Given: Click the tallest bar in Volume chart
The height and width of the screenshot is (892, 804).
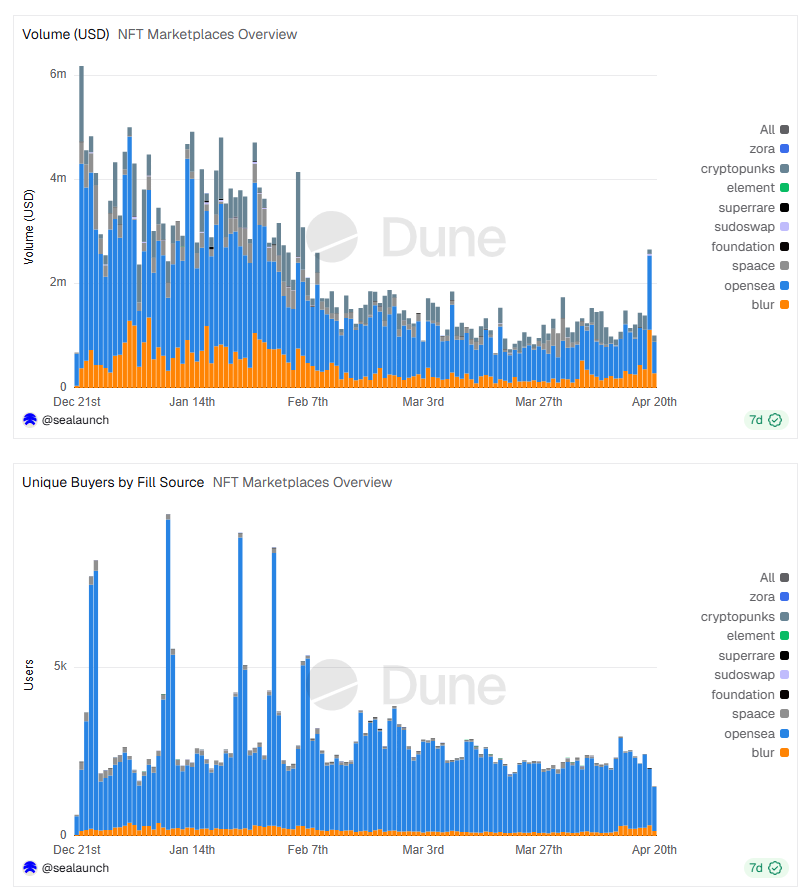Looking at the screenshot, I should click(81, 230).
